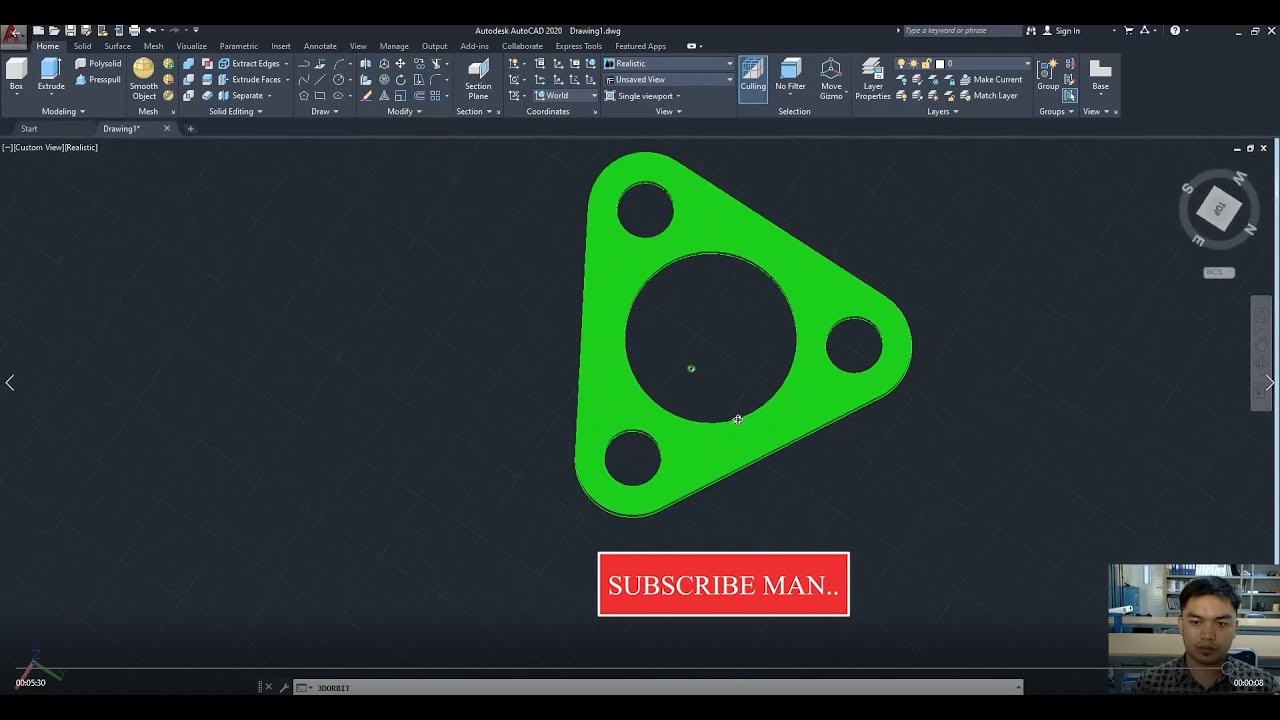Go to the Express Tools tab
The image size is (1280, 720).
coord(579,46)
